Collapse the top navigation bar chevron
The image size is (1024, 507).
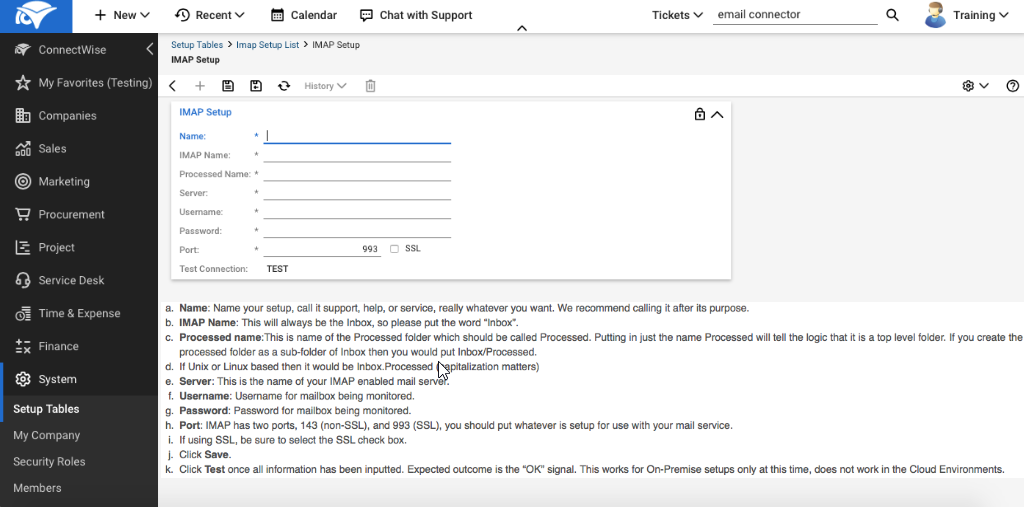point(522,28)
